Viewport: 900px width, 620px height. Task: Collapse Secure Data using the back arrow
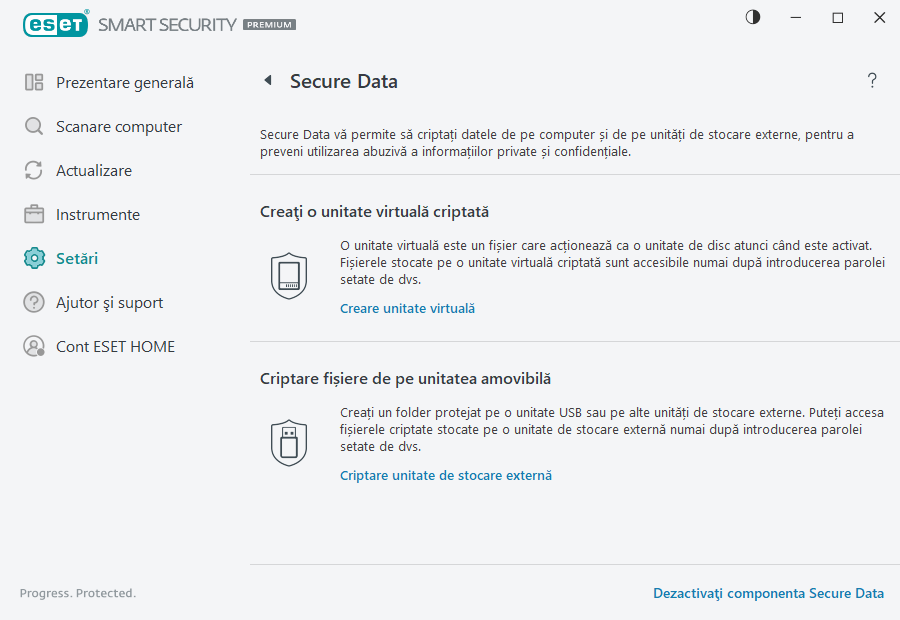pos(267,80)
